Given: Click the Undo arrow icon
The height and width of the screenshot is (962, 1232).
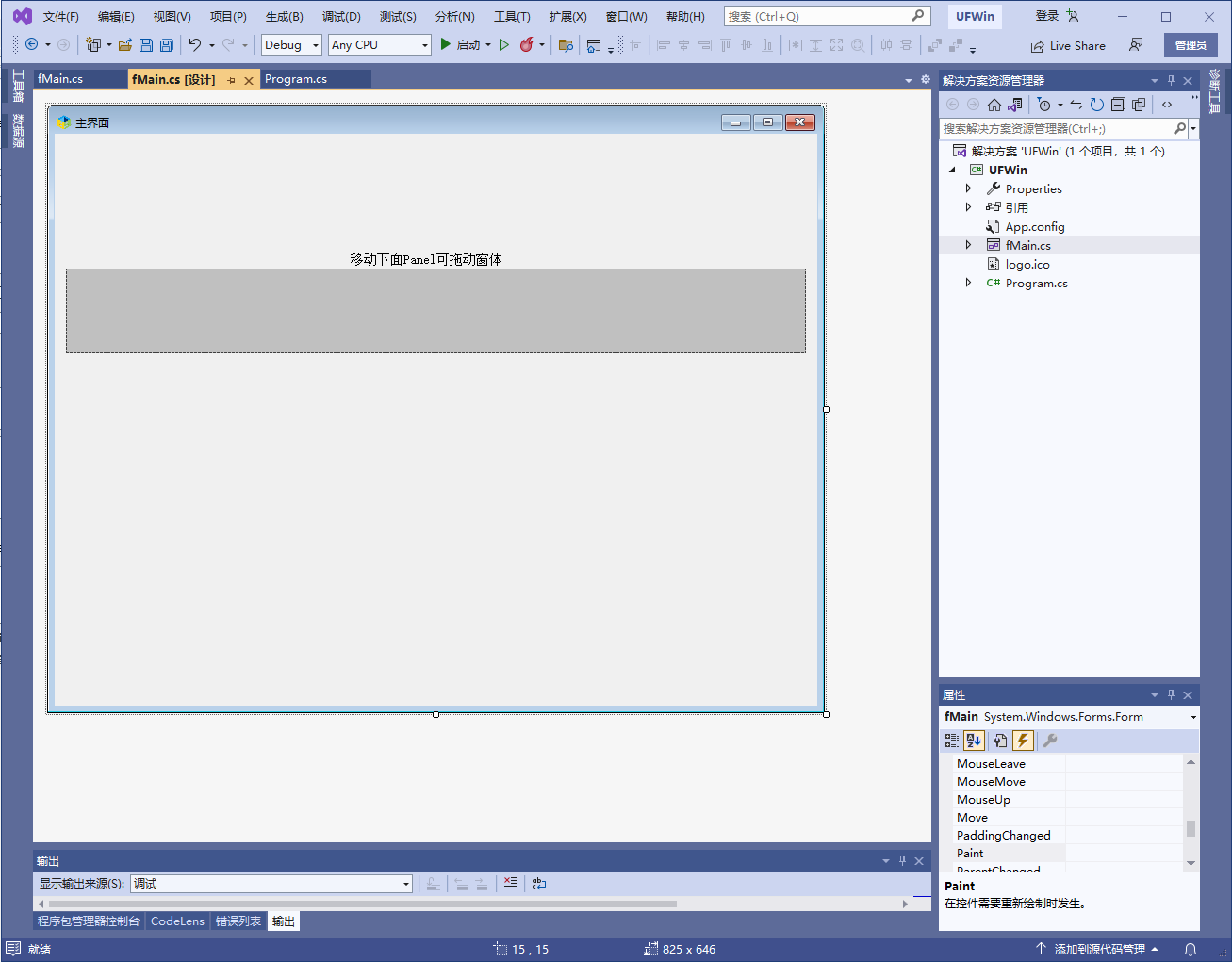Looking at the screenshot, I should 194,44.
